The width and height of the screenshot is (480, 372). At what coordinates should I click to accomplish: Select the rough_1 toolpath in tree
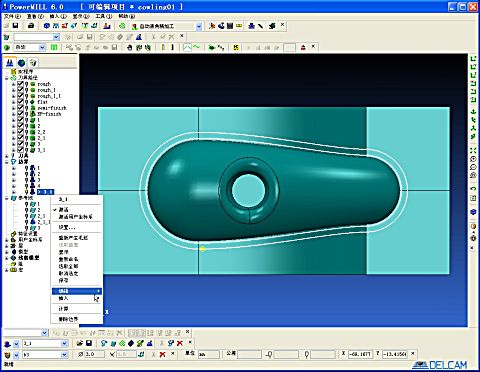tap(46, 90)
